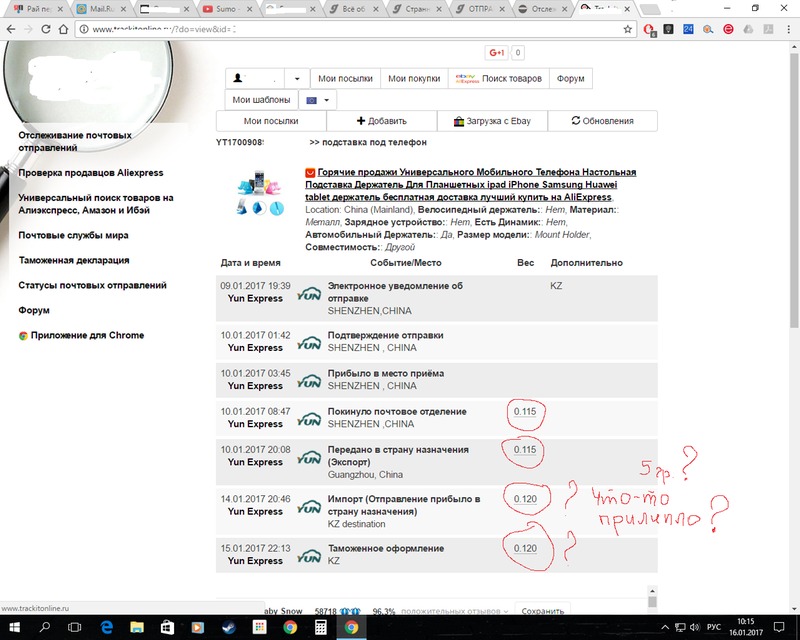
Task: Open Проверка продавцов Aliexpress sidebar link
Action: (91, 172)
